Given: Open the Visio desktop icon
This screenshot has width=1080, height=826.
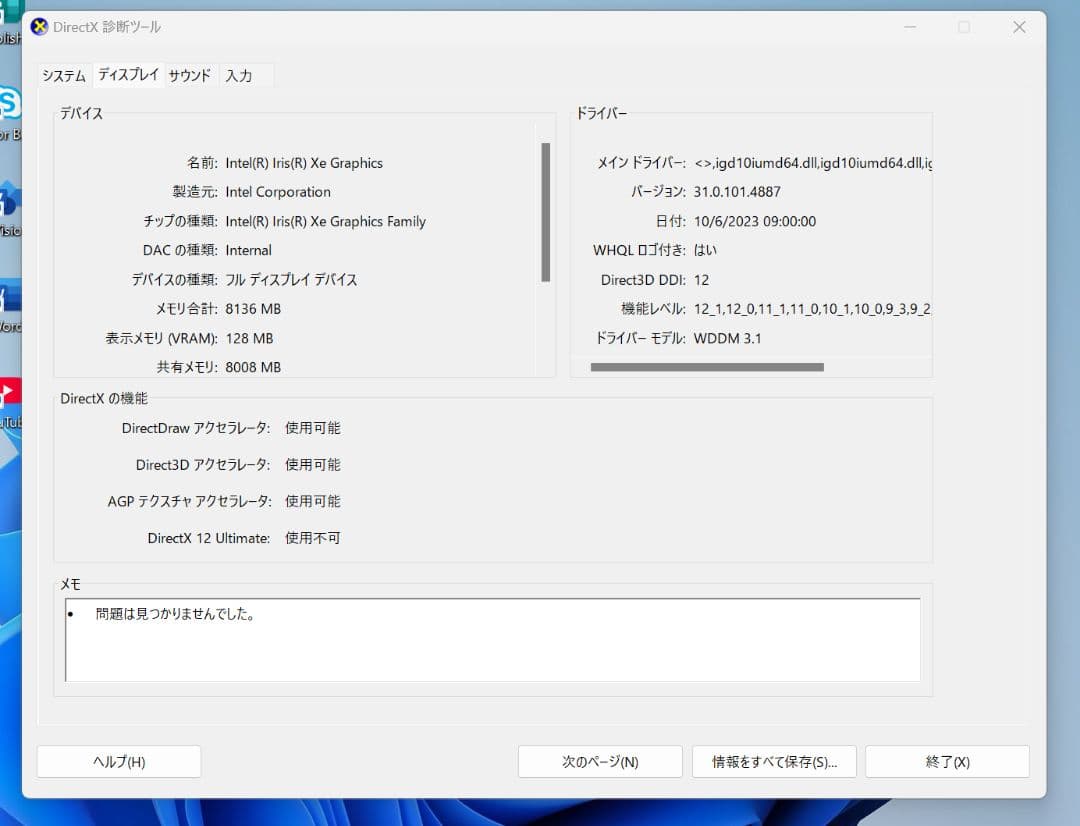Looking at the screenshot, I should tap(8, 205).
